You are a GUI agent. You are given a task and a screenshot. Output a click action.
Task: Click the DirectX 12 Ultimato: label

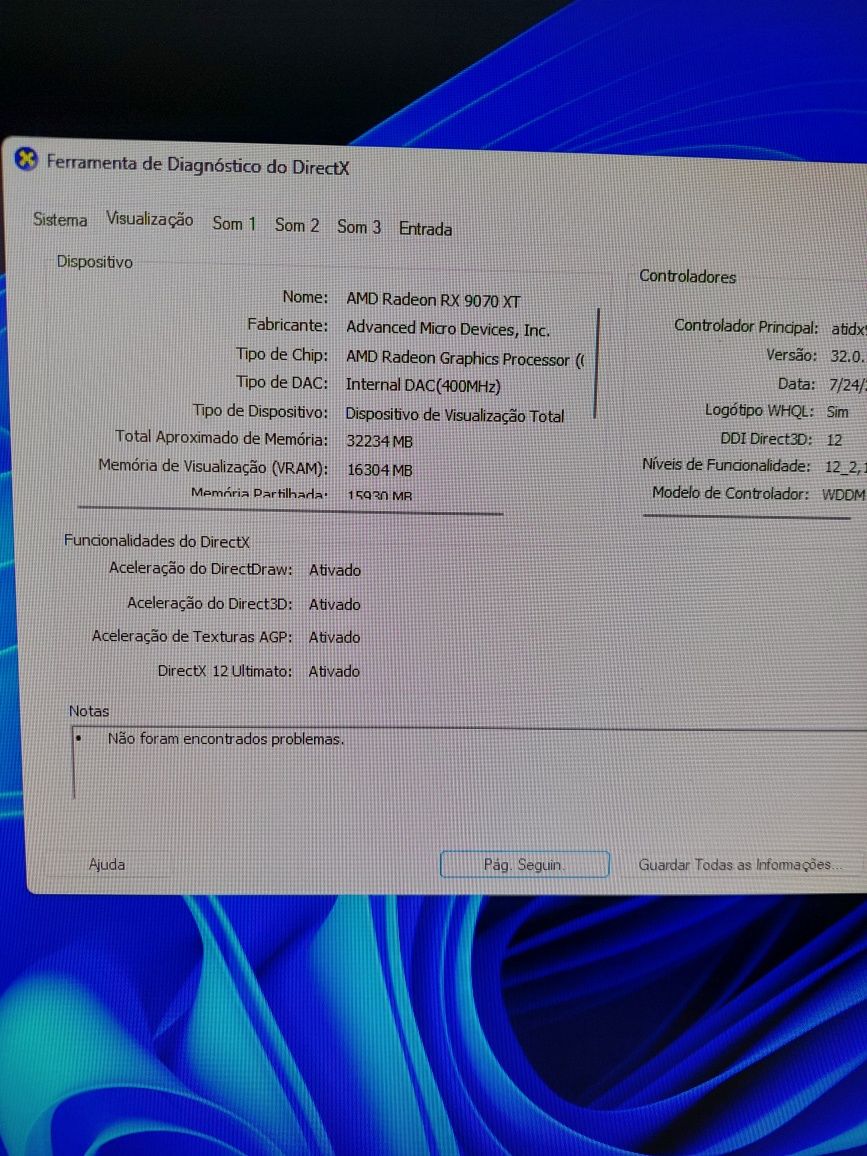[225, 671]
